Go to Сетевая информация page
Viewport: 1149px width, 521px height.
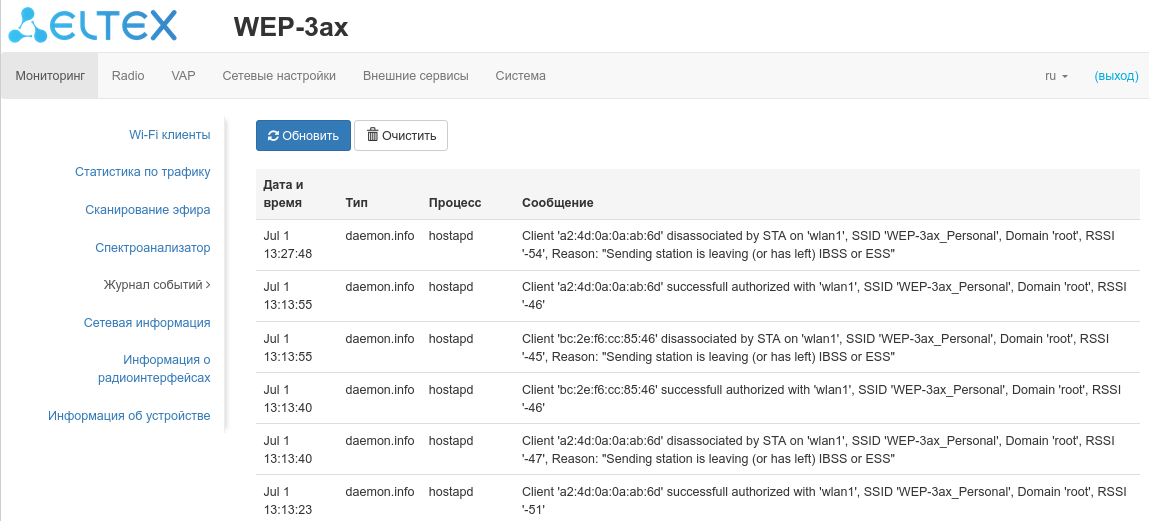(x=147, y=323)
